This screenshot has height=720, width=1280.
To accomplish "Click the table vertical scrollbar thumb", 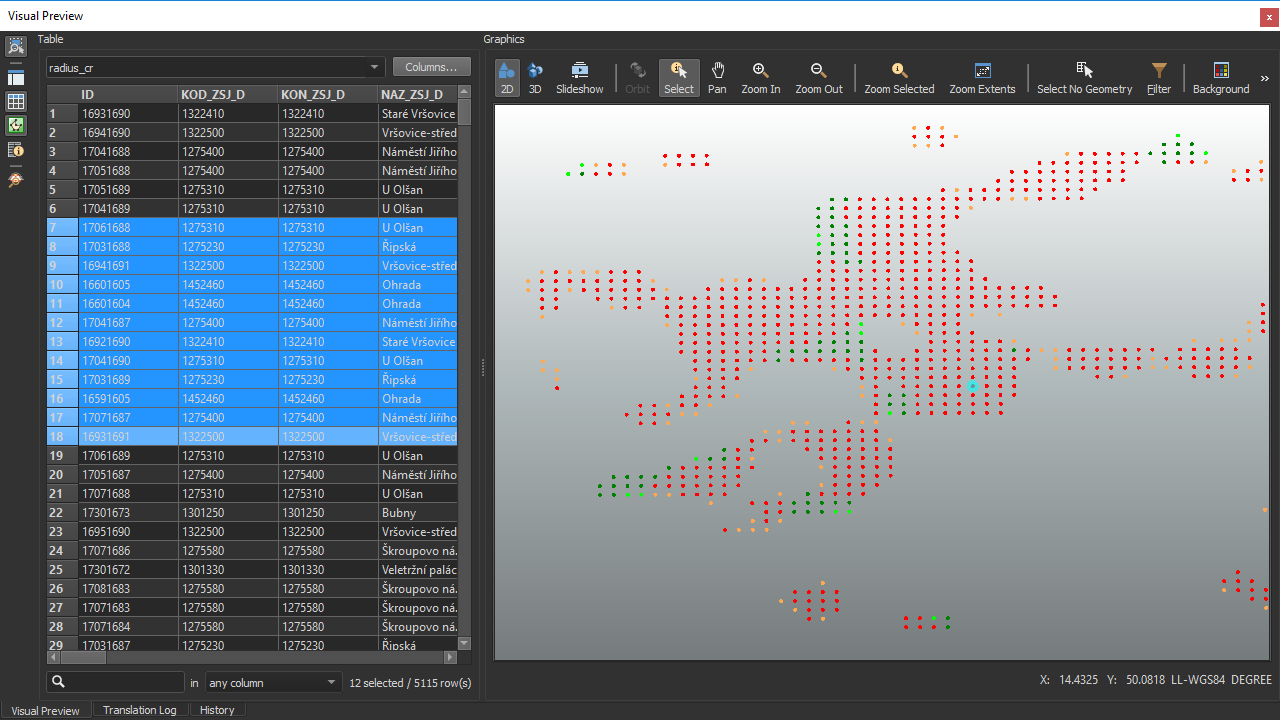I will pyautogui.click(x=464, y=112).
